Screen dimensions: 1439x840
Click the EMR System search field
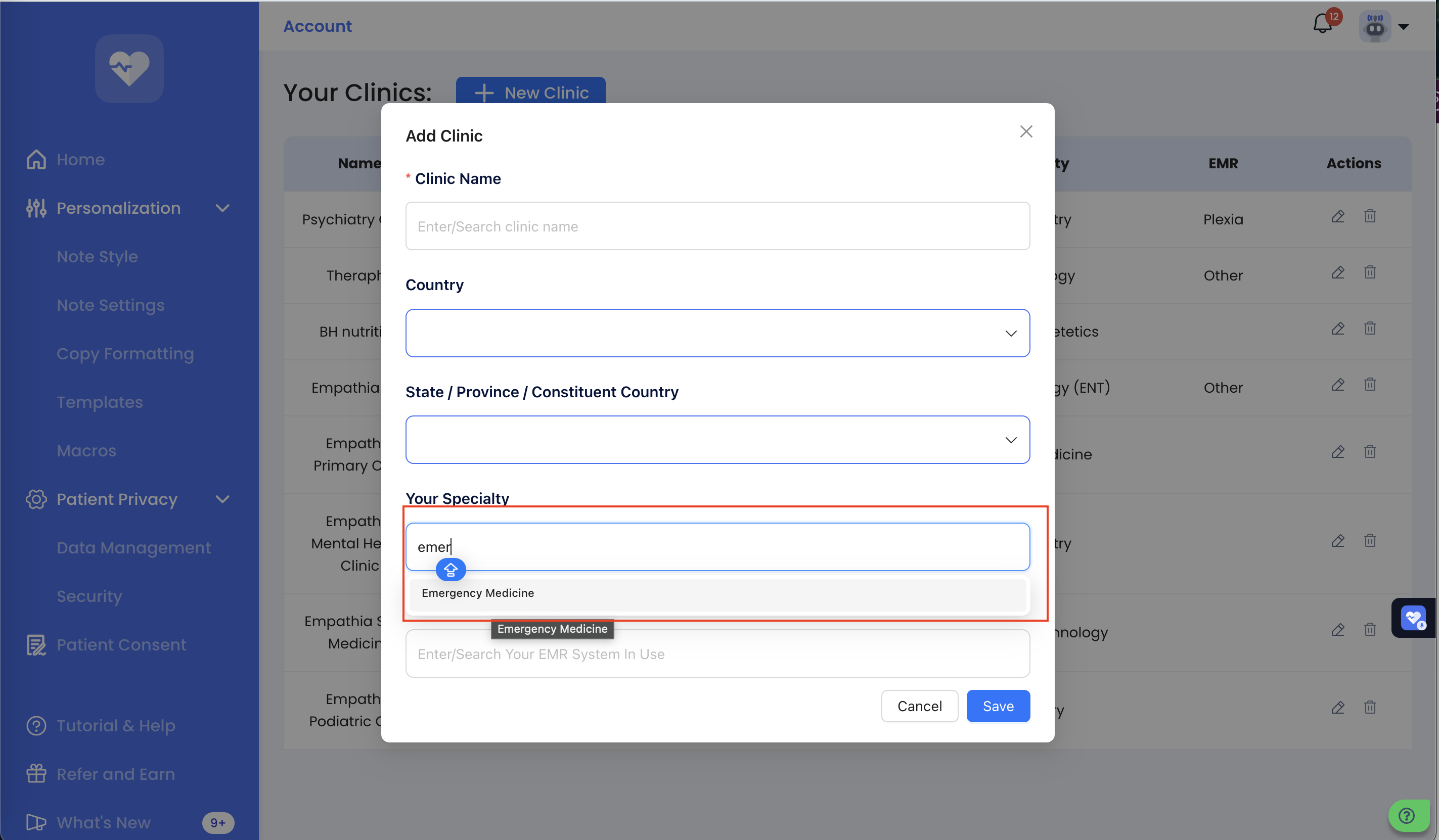pyautogui.click(x=717, y=654)
